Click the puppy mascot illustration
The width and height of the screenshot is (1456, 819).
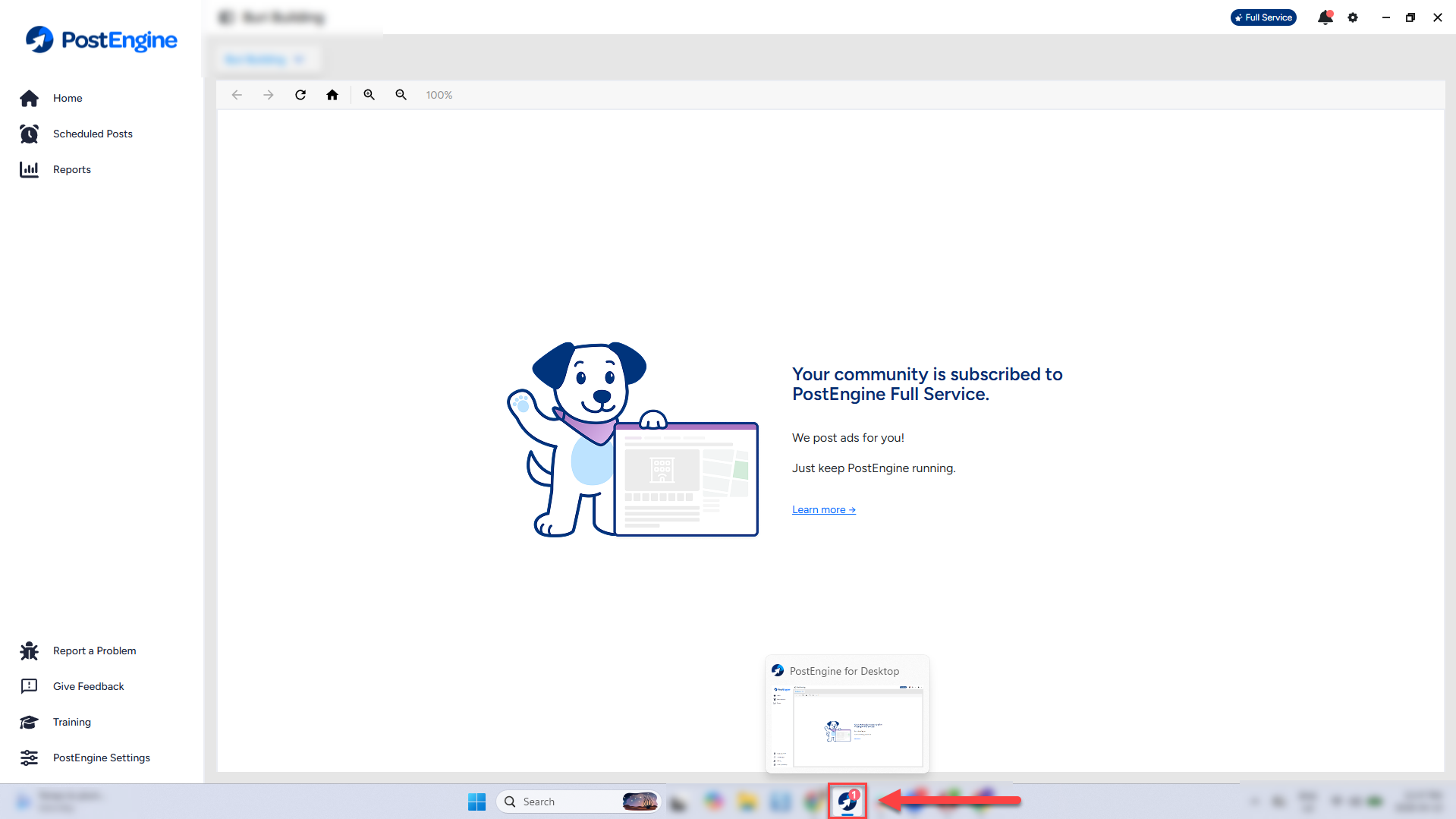(x=632, y=439)
